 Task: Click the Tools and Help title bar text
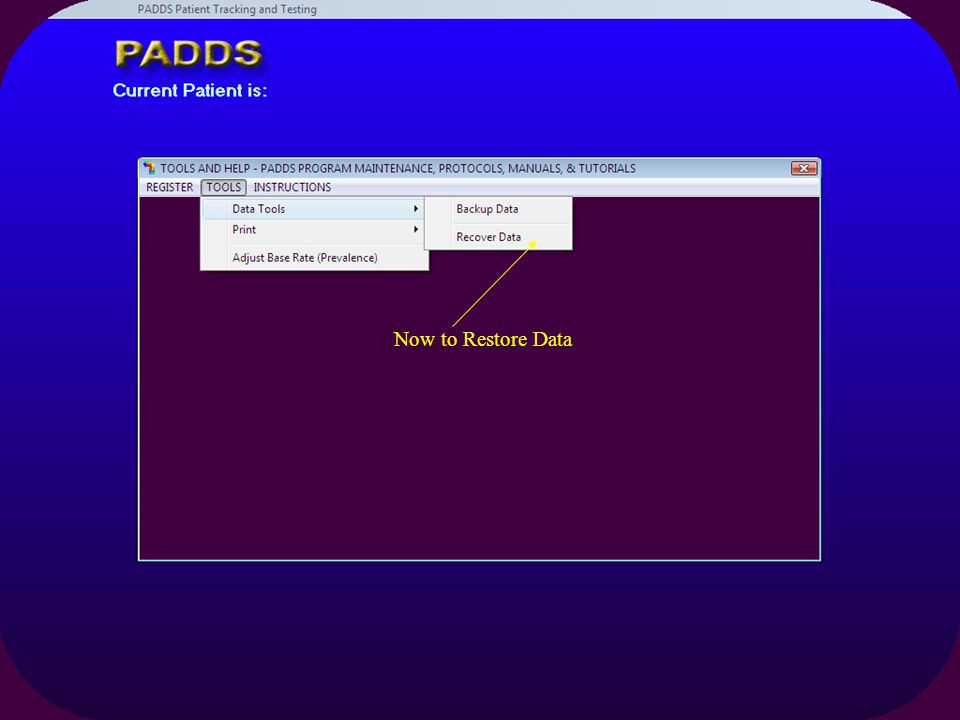(x=398, y=168)
